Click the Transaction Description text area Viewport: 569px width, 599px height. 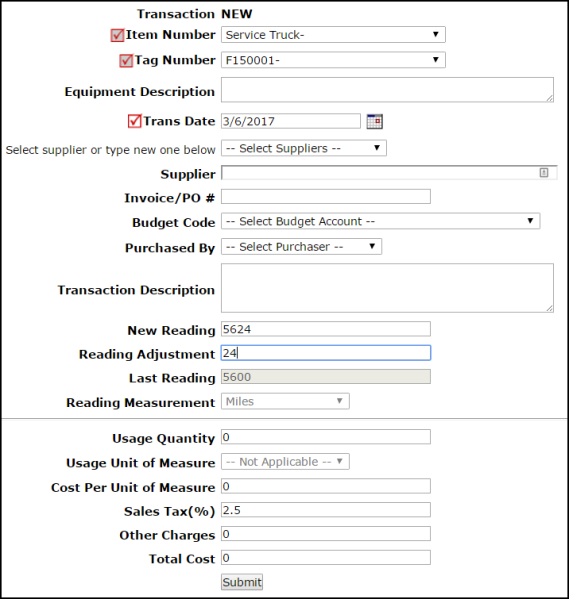tap(387, 288)
